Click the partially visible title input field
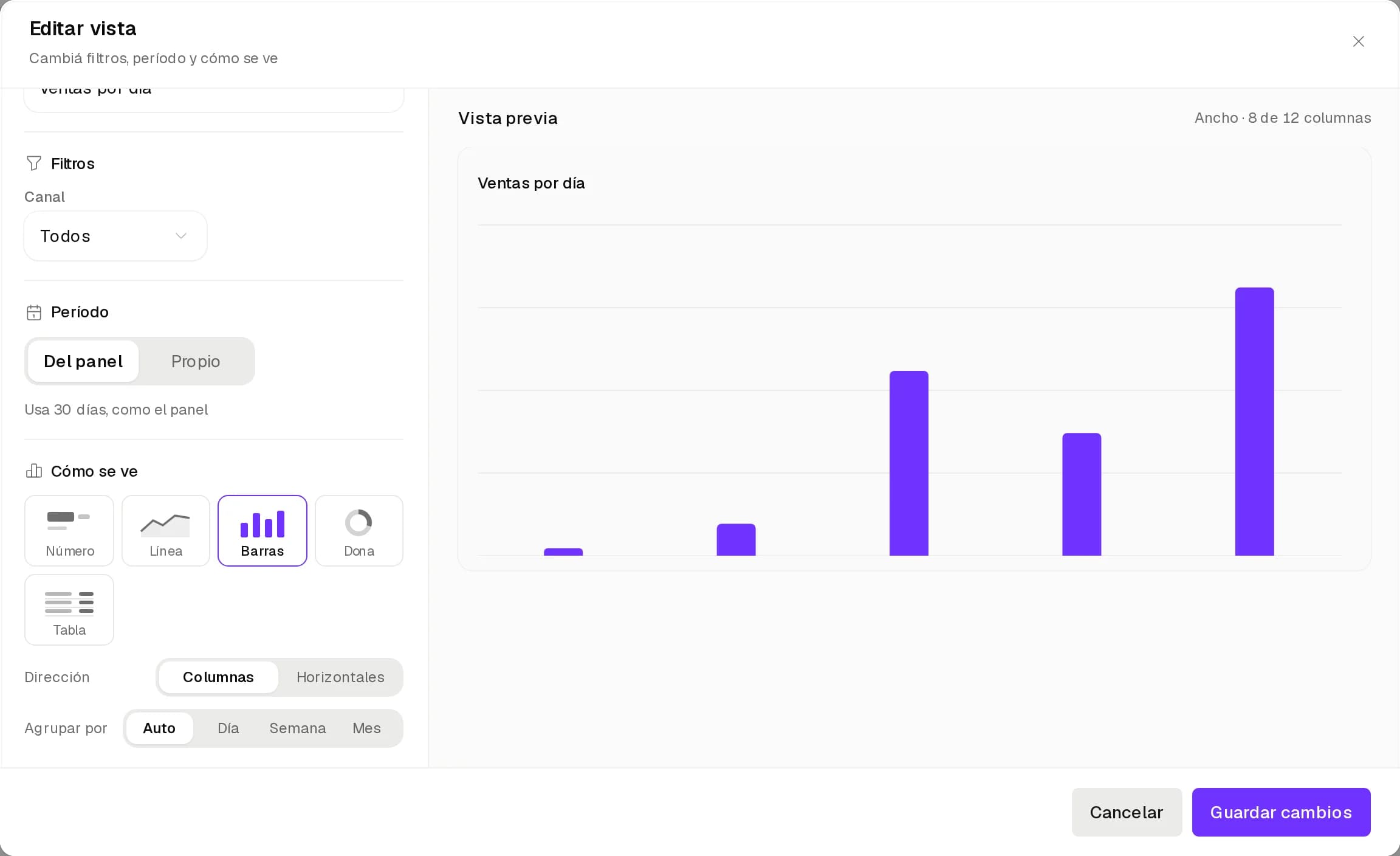1400x856 pixels. point(214,100)
